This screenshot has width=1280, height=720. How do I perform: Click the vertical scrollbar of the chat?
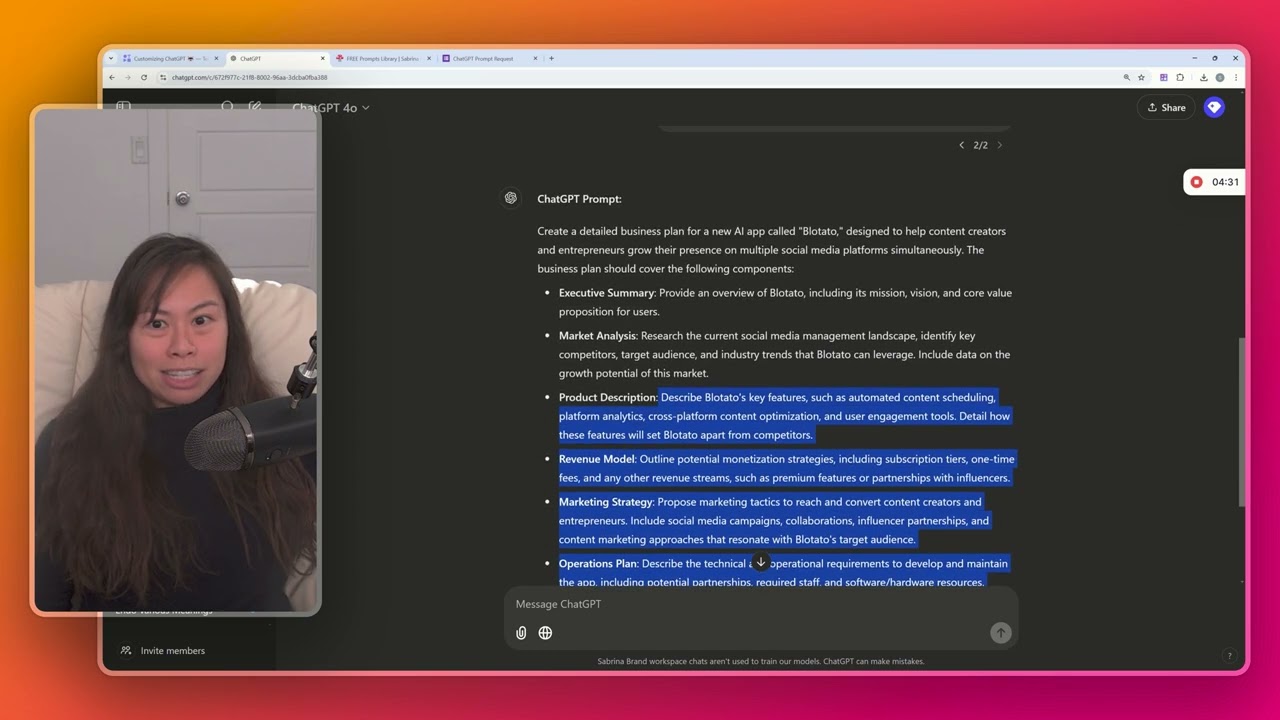click(1241, 420)
